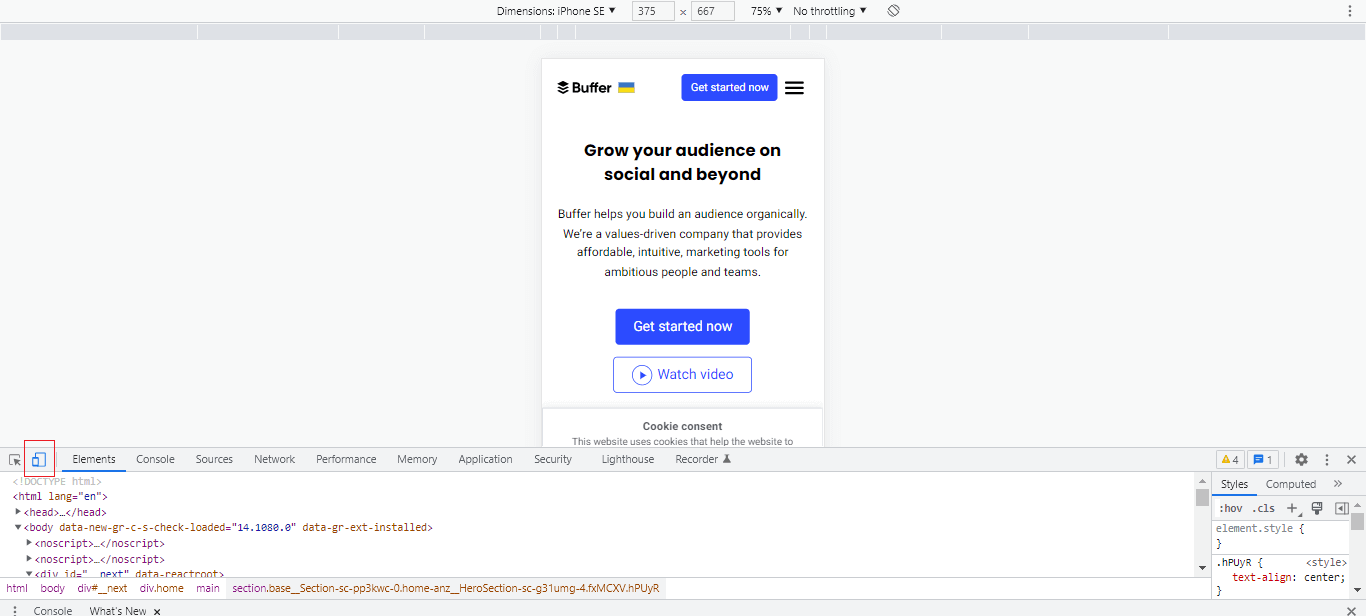Viewport: 1366px width, 616px height.
Task: Close the DevTools panel
Action: coord(1351,459)
